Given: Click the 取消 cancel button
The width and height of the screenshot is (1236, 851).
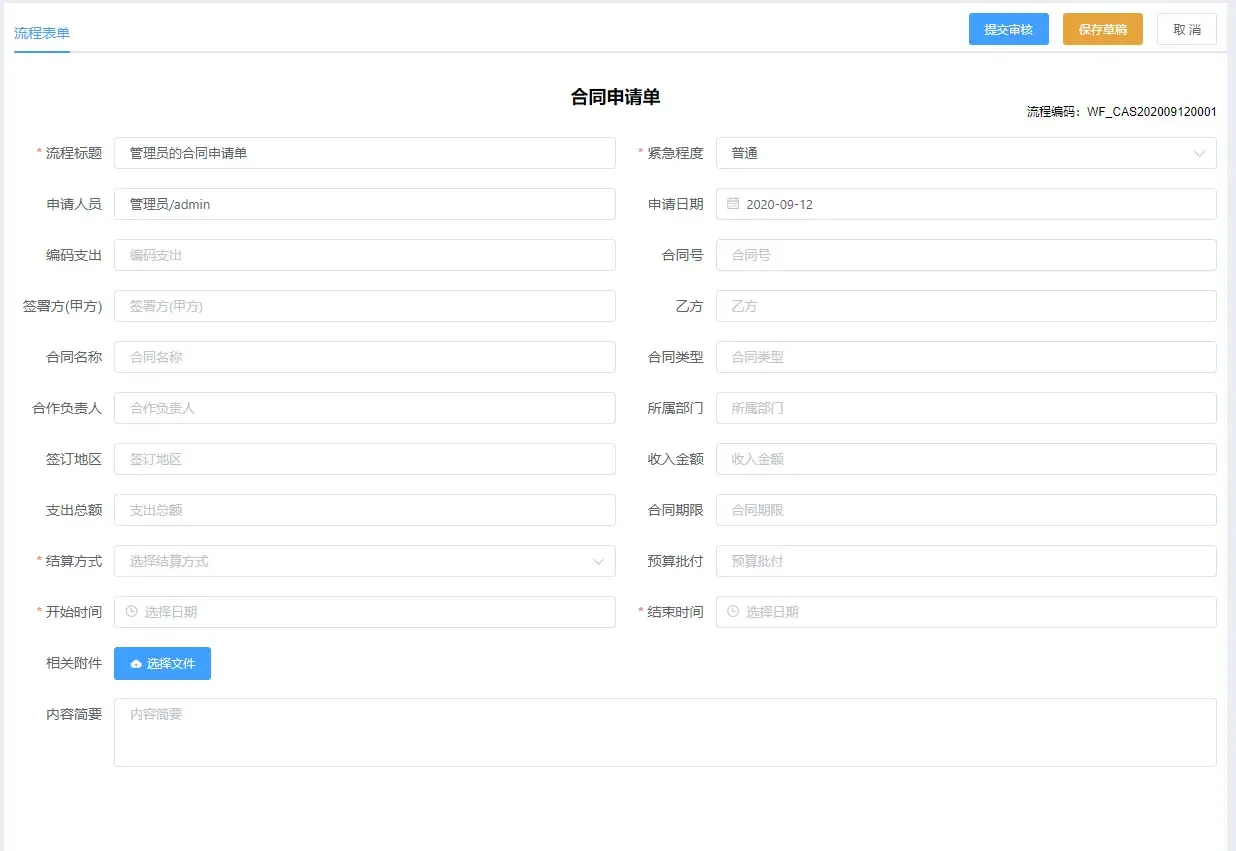Looking at the screenshot, I should (x=1186, y=29).
